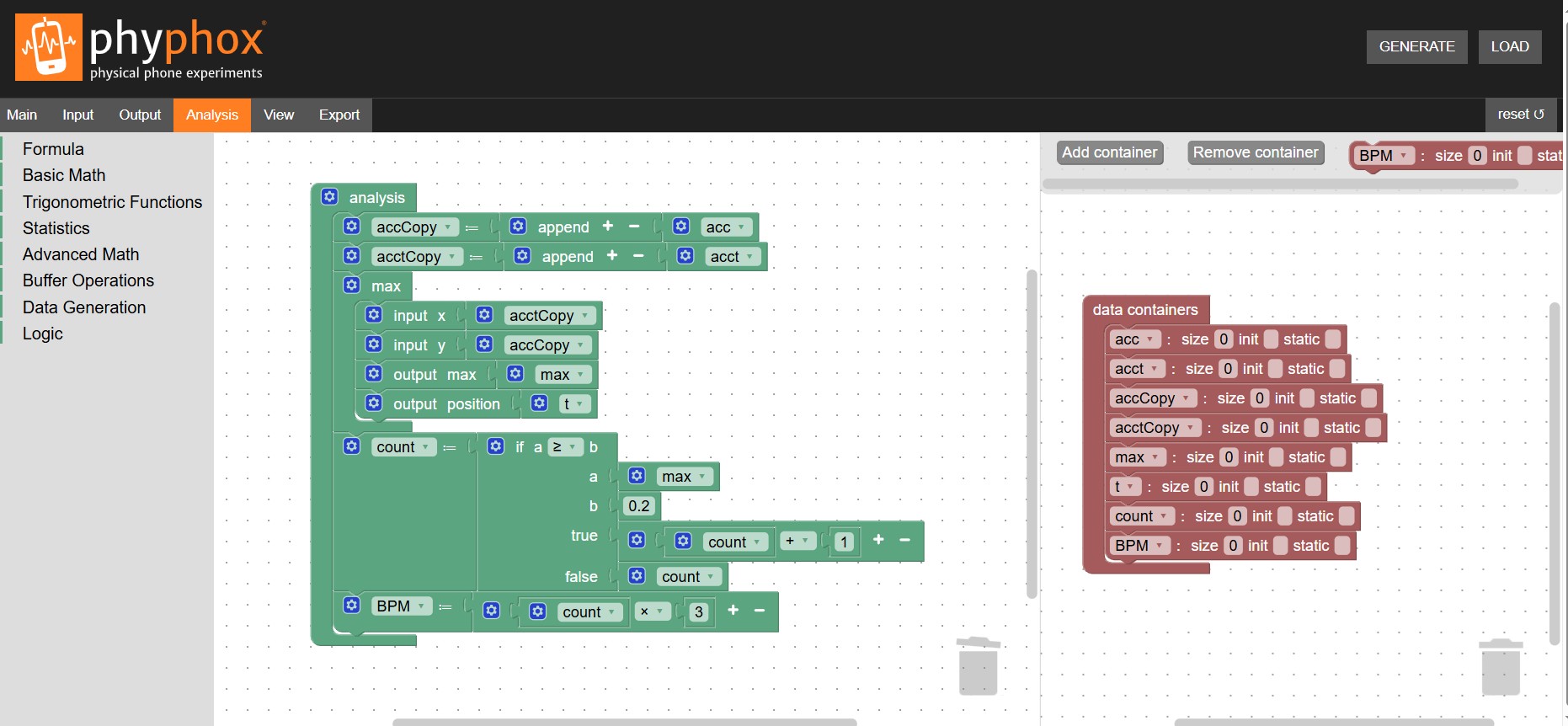Toggle the static checkbox for the acc container
The height and width of the screenshot is (726, 1568).
(x=1333, y=339)
